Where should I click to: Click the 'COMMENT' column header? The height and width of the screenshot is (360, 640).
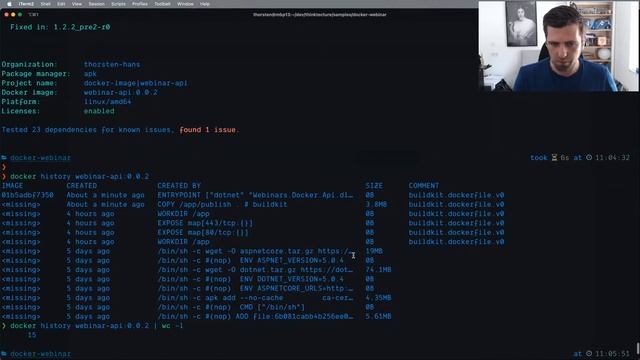tap(424, 186)
